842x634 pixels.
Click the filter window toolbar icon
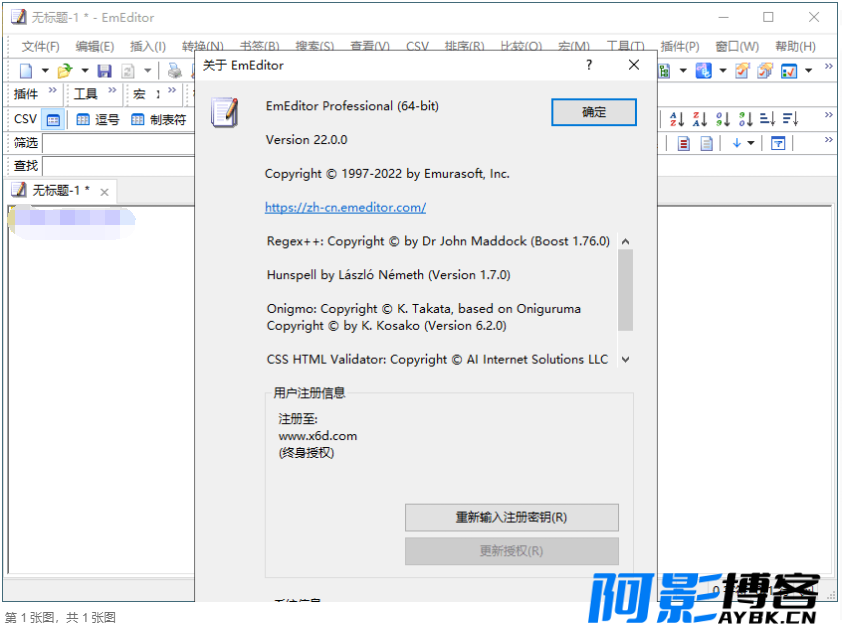[778, 143]
